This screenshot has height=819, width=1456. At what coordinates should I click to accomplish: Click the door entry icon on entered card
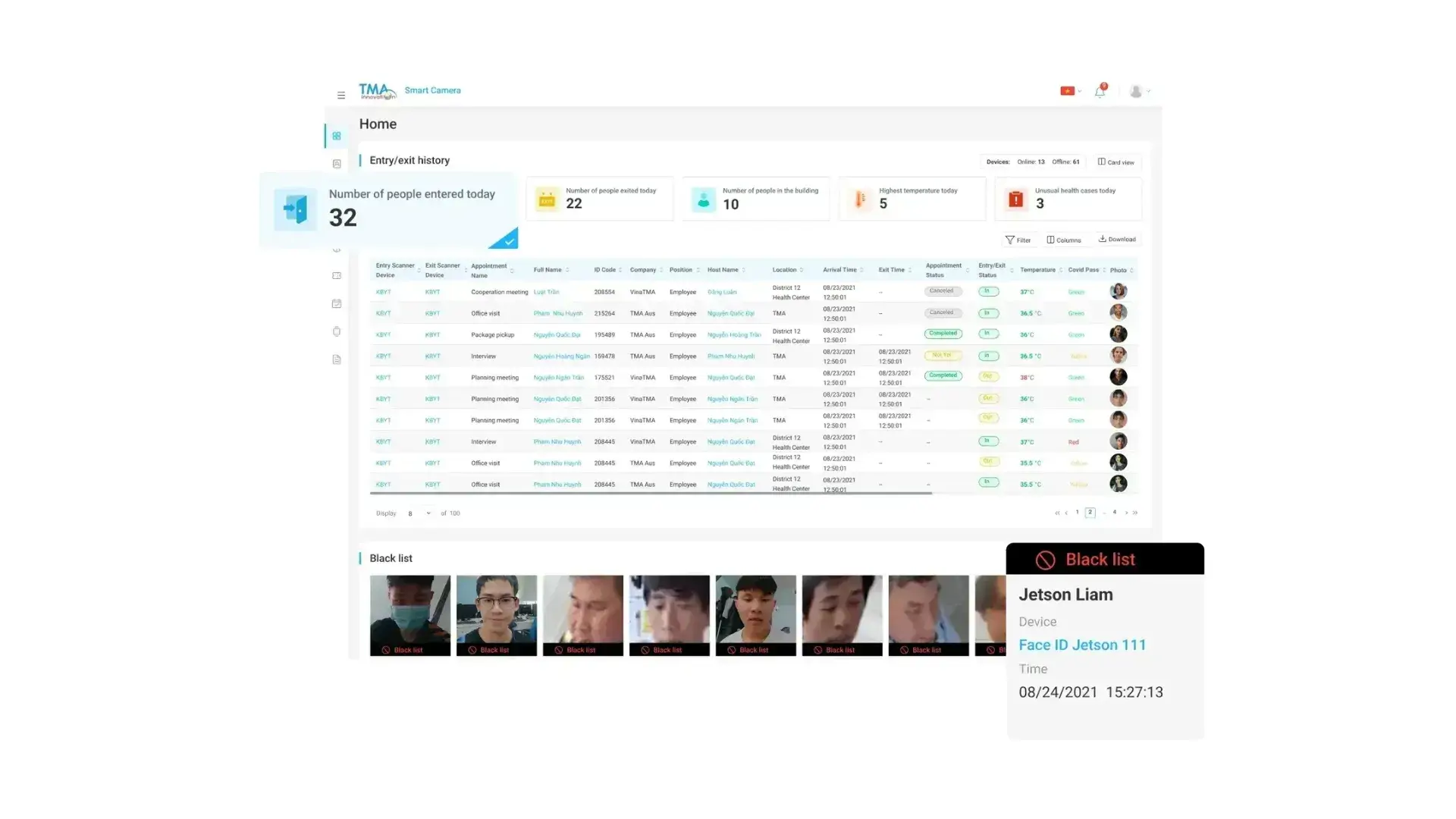point(295,209)
